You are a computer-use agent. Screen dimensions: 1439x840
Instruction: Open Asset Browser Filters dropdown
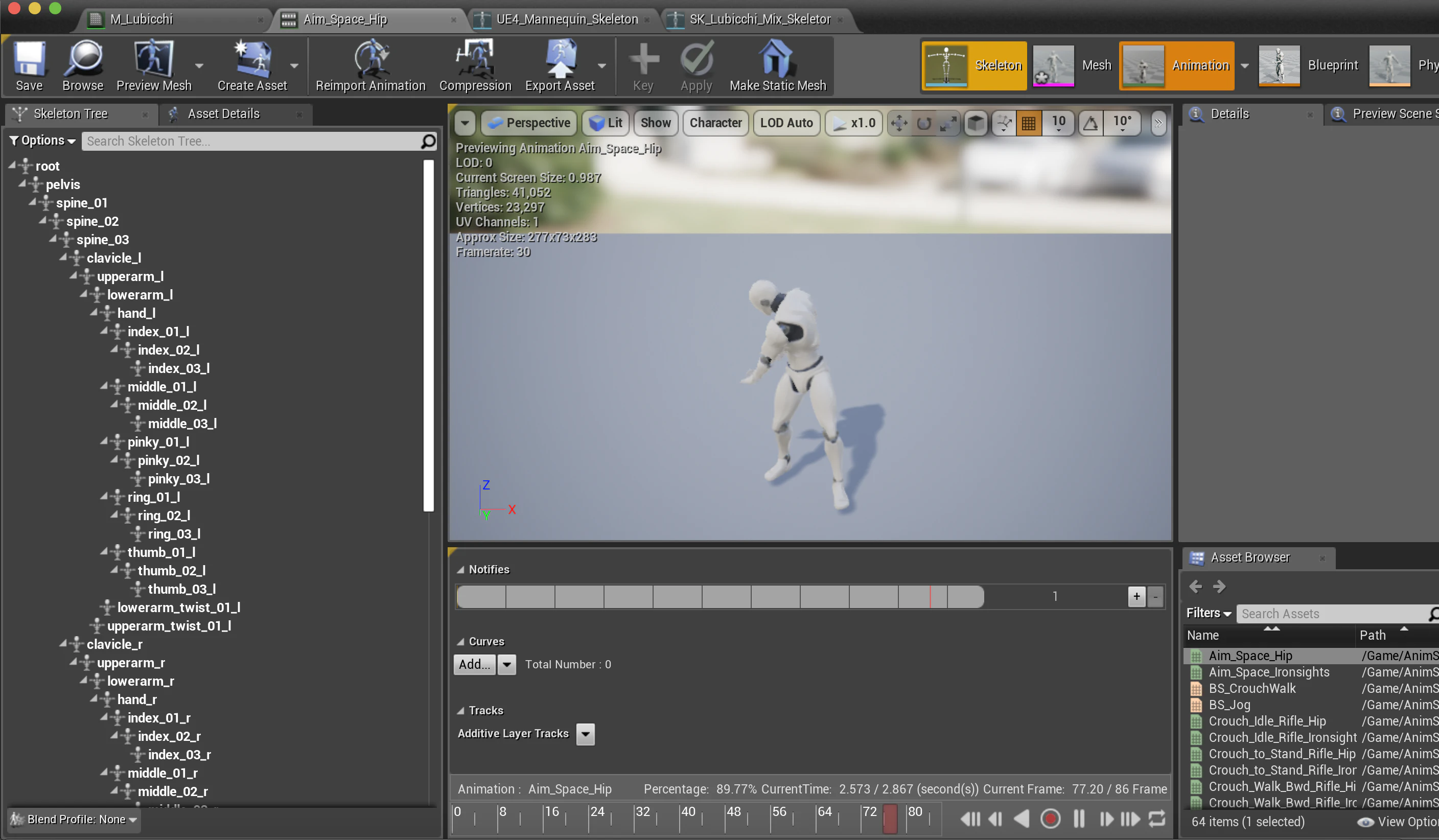(x=1209, y=613)
